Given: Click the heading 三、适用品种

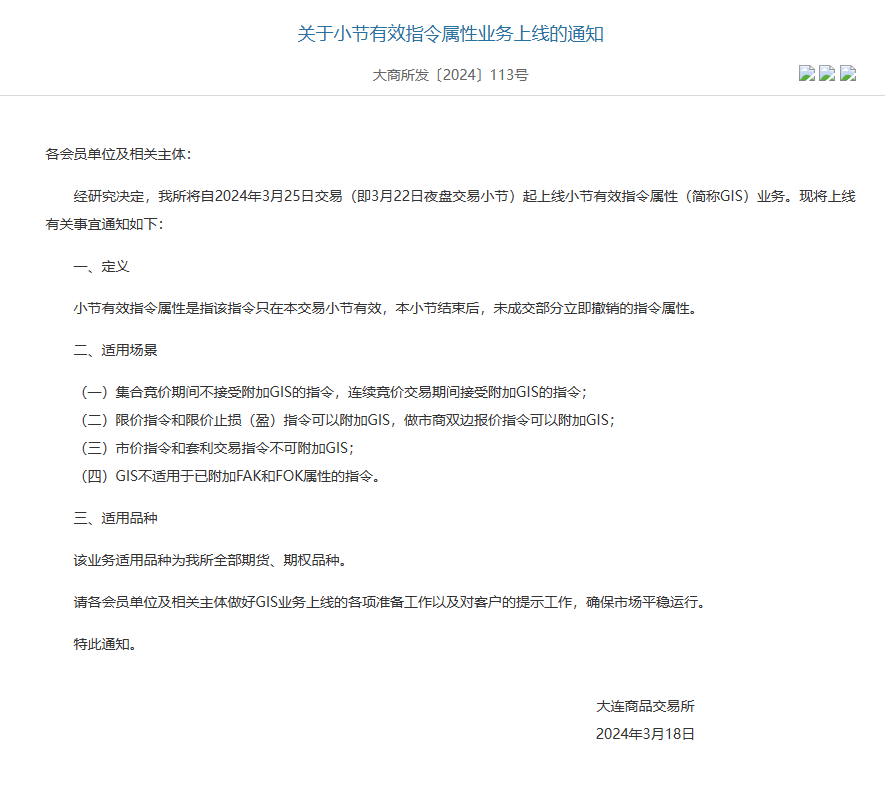Looking at the screenshot, I should tap(116, 518).
